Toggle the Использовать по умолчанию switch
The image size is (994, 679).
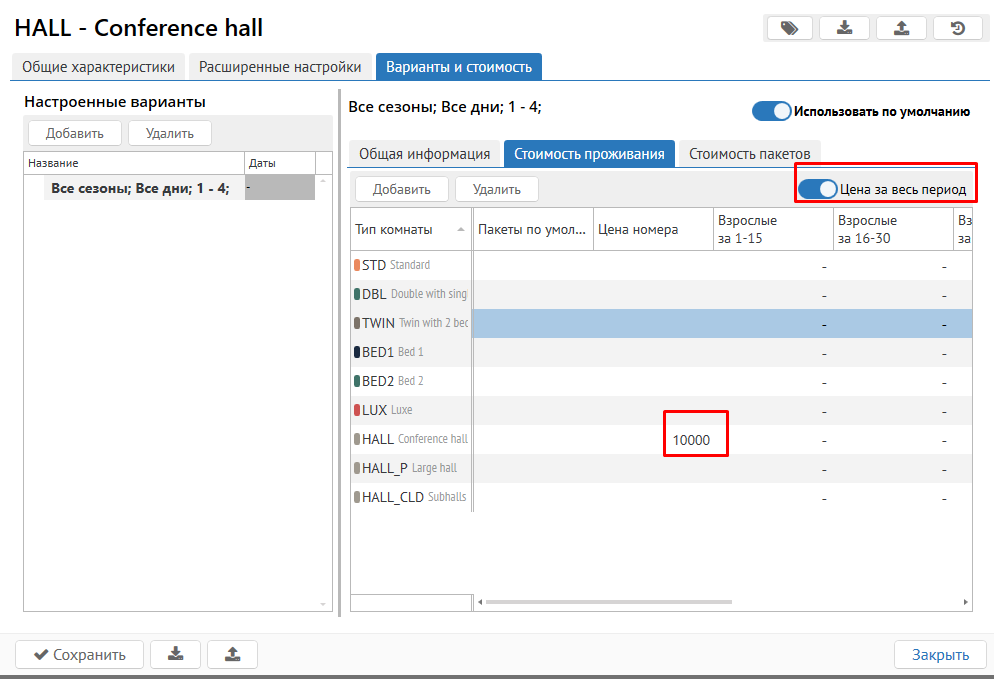click(771, 111)
